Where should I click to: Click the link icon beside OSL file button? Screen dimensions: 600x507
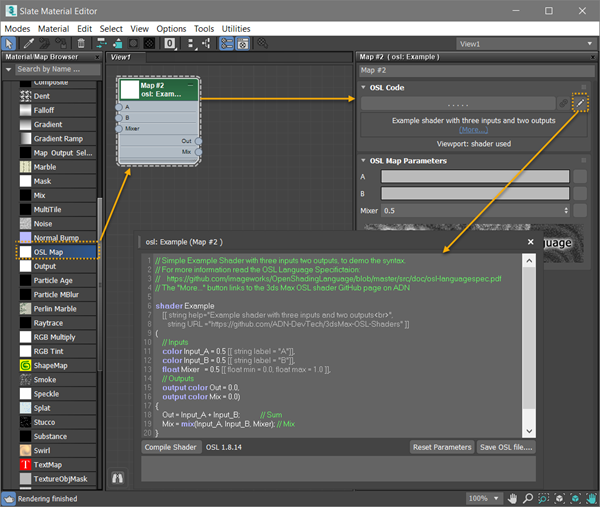(x=565, y=102)
